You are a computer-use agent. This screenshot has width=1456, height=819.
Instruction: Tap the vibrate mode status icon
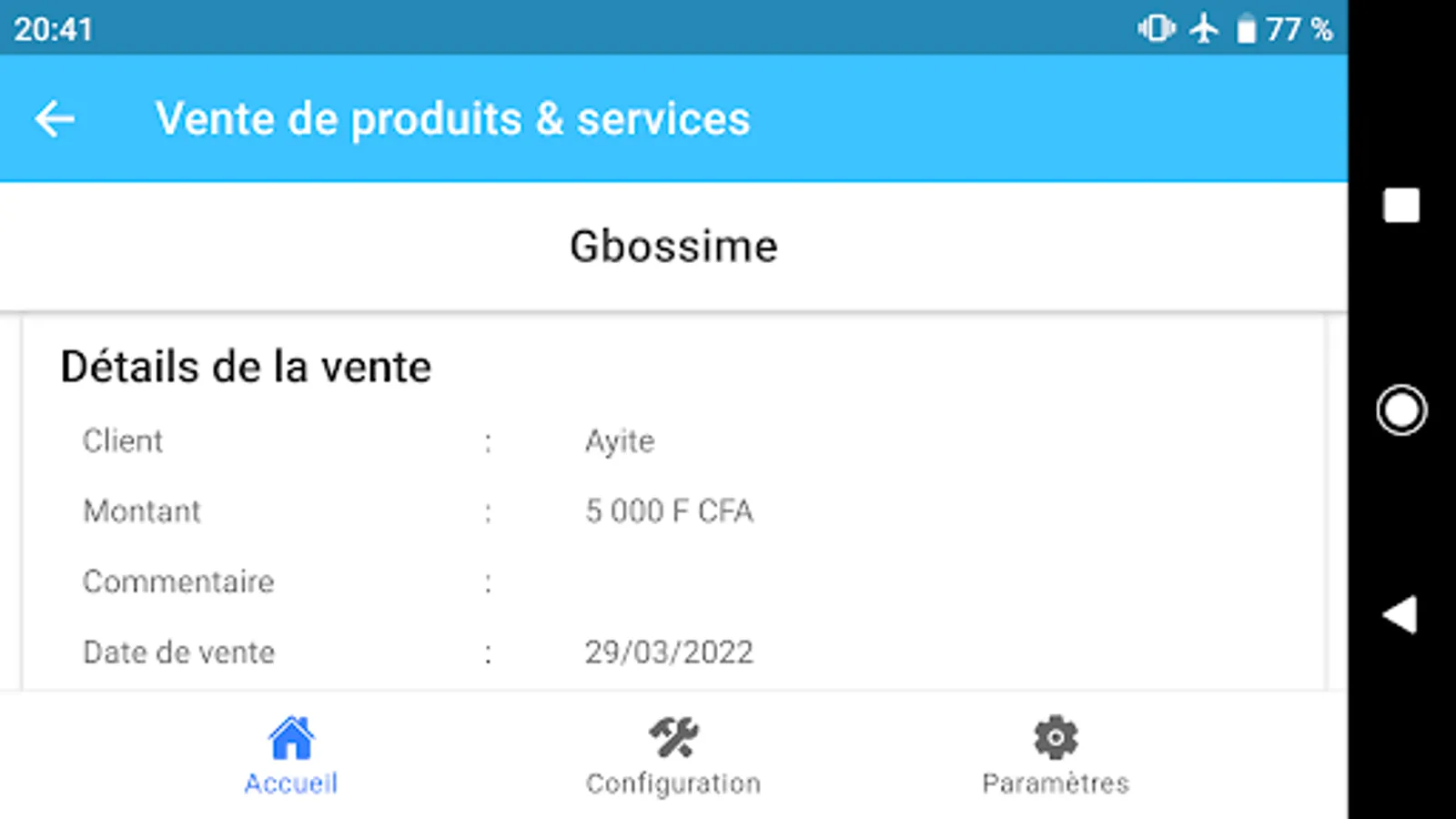(x=1157, y=28)
